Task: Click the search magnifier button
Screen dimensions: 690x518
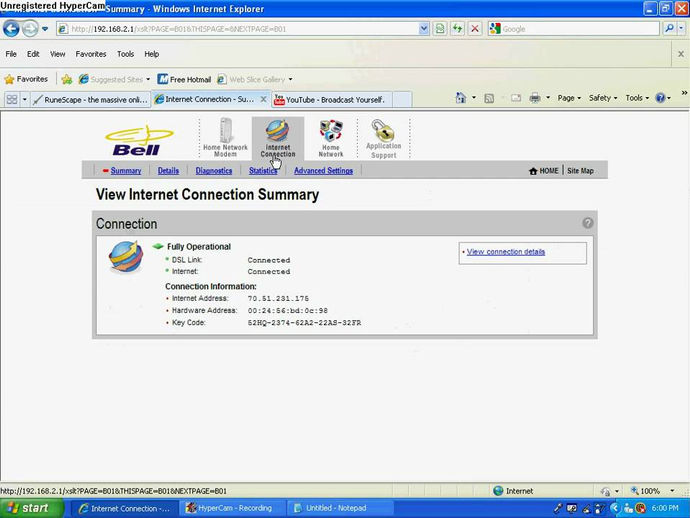Action: click(669, 29)
